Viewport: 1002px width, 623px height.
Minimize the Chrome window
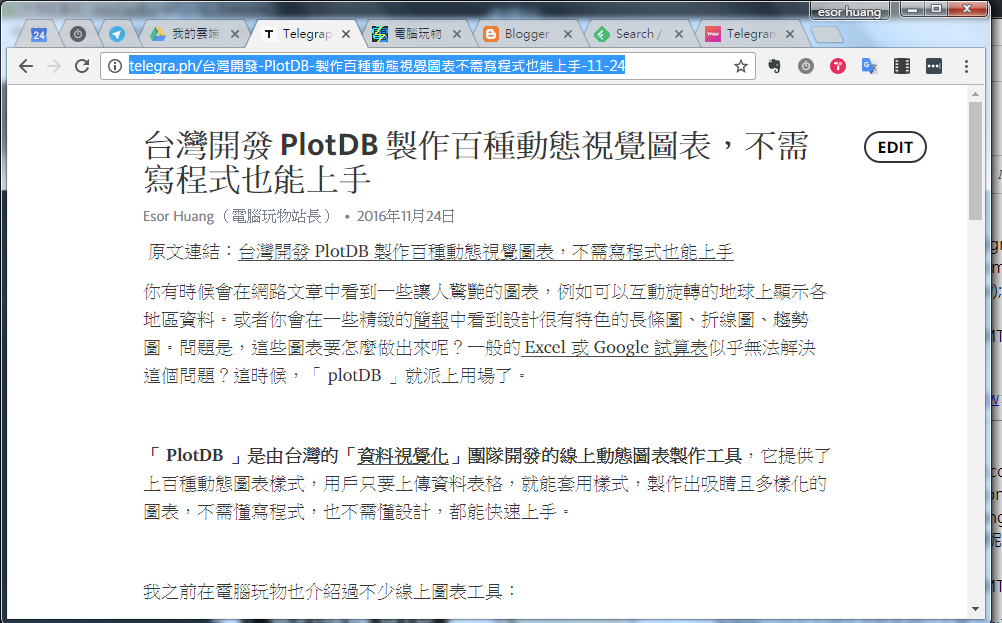click(x=912, y=9)
